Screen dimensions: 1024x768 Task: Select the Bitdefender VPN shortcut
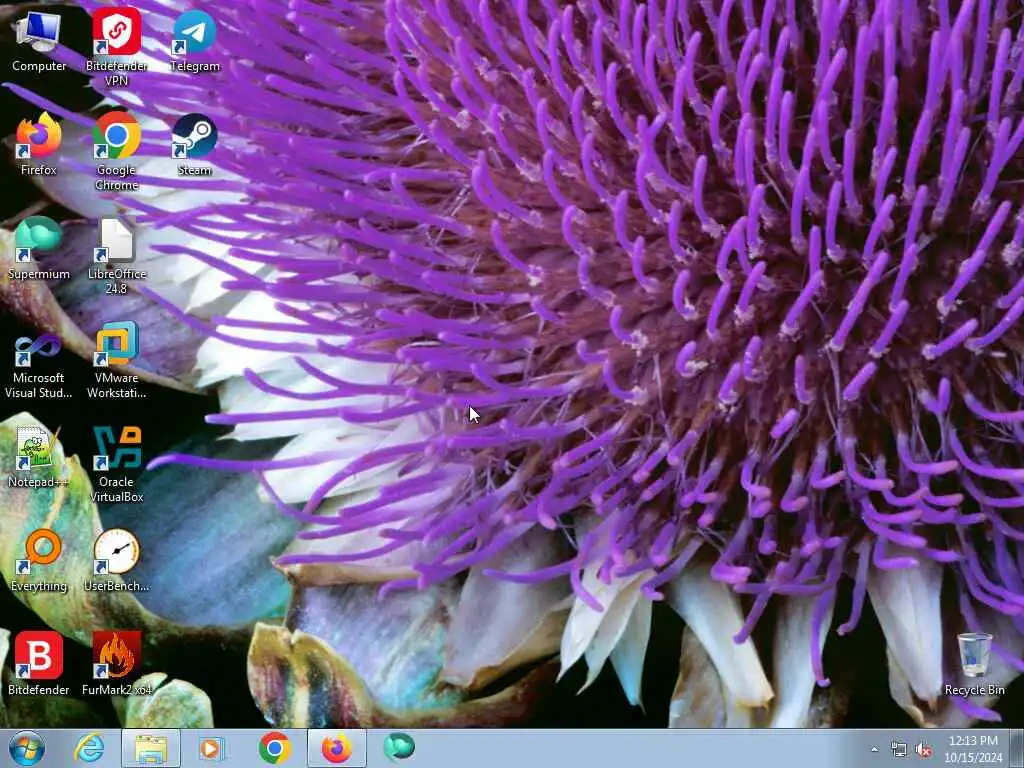(116, 47)
